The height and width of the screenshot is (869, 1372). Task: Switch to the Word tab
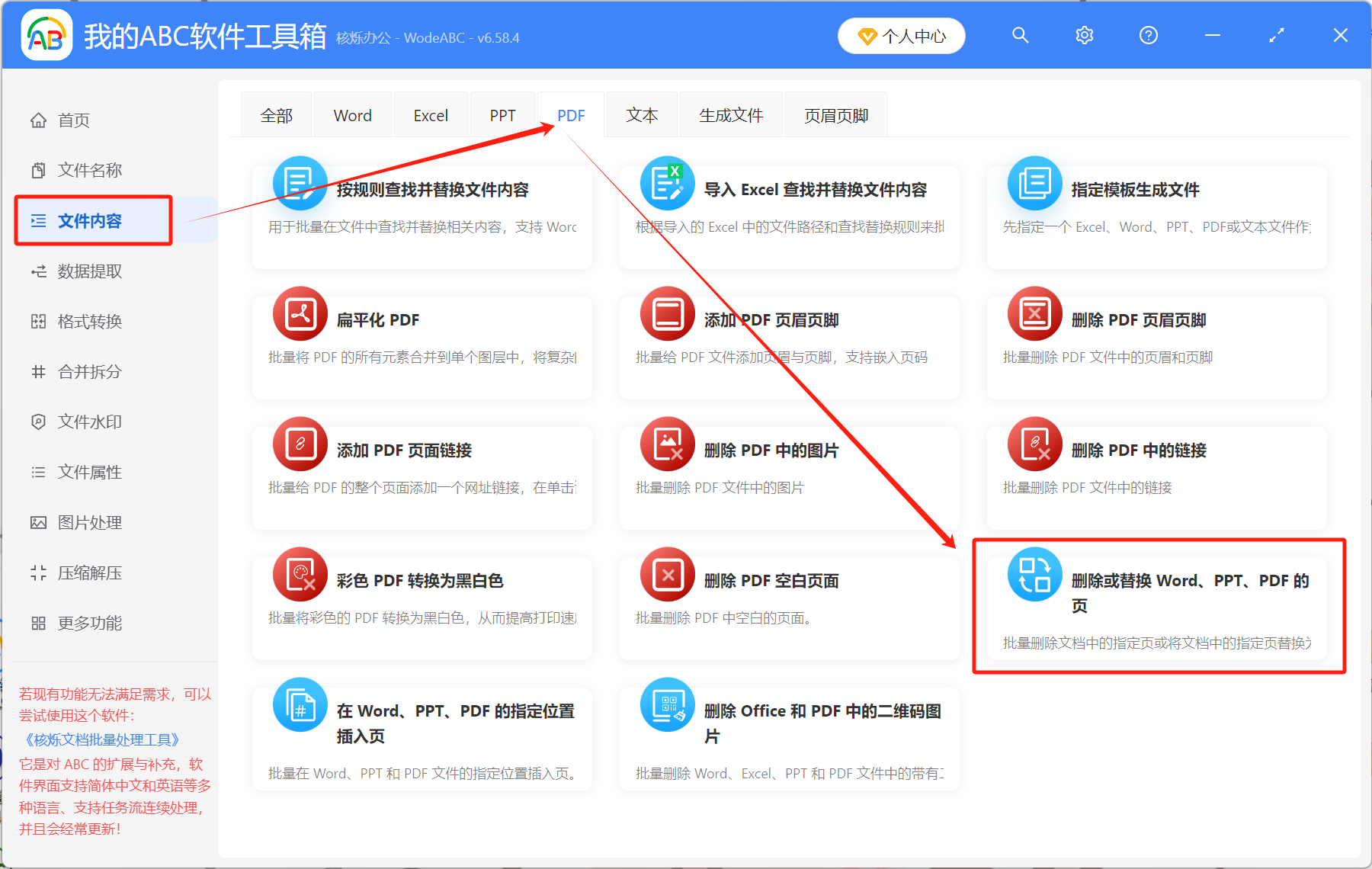coord(352,114)
